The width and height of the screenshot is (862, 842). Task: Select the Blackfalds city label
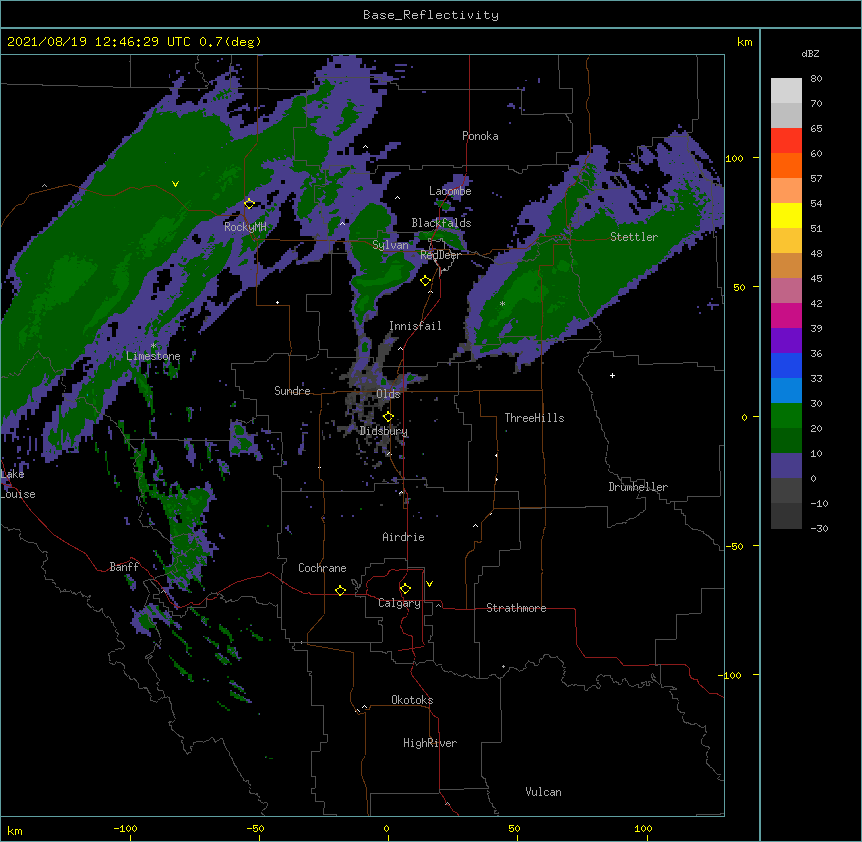click(x=441, y=223)
